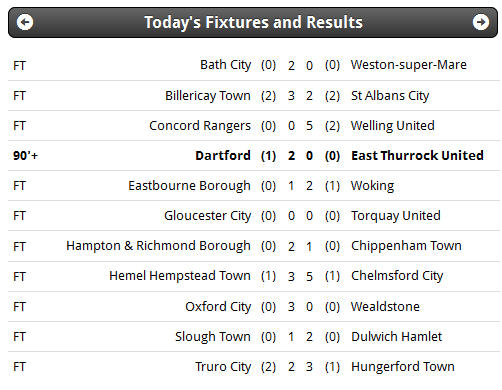This screenshot has height=390, width=502.
Task: Open Welling United team page
Action: [393, 126]
